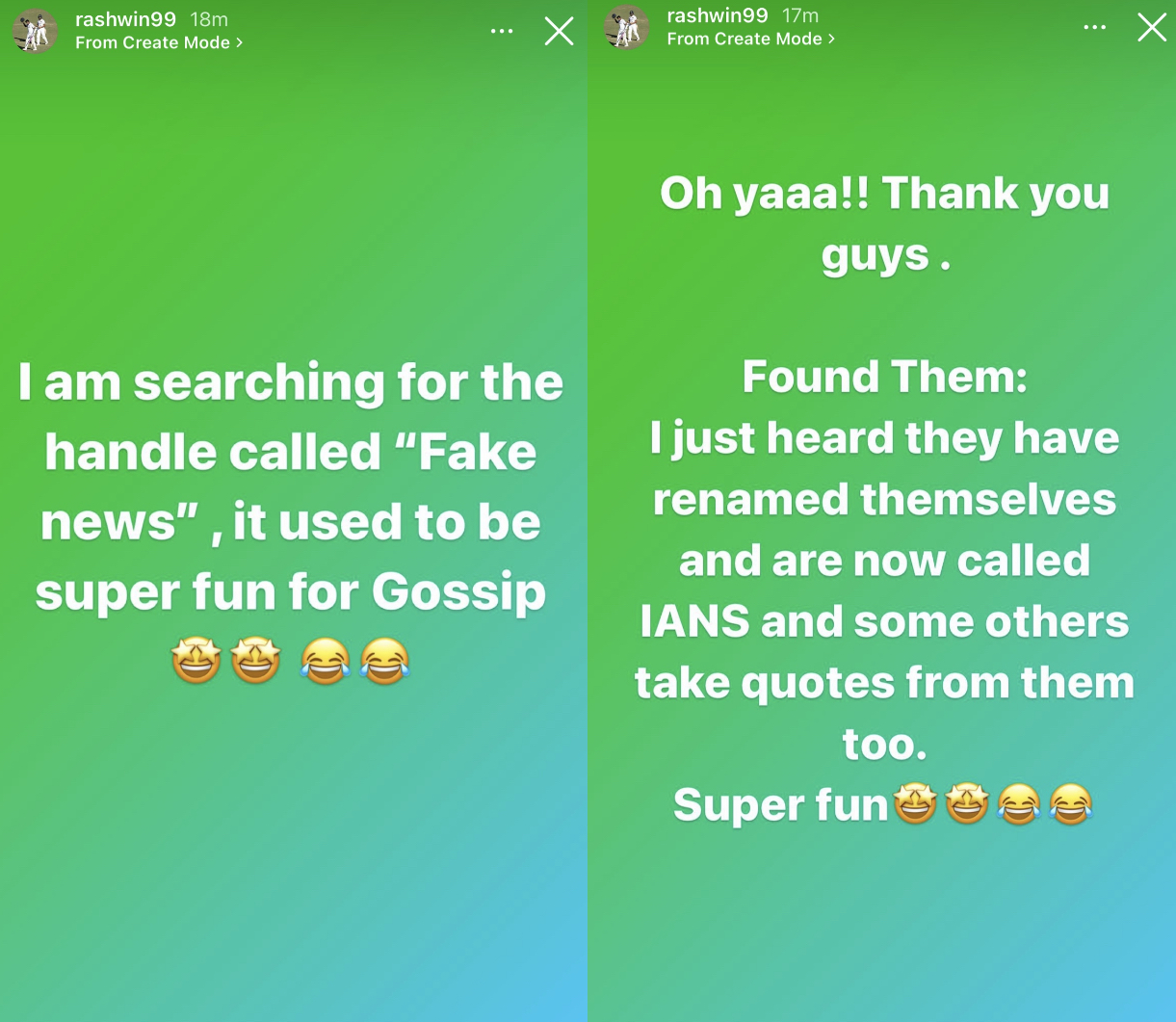
Task: Close the 18m story with X
Action: pyautogui.click(x=559, y=32)
